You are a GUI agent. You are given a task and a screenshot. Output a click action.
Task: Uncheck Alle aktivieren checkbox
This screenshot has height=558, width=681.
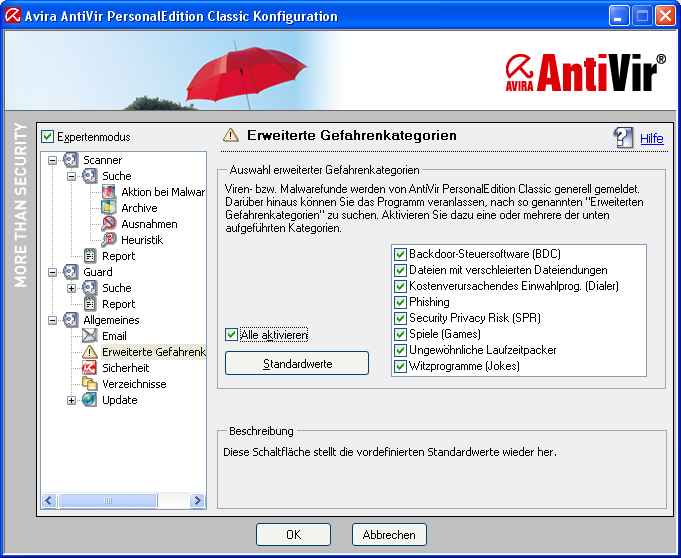pos(231,335)
